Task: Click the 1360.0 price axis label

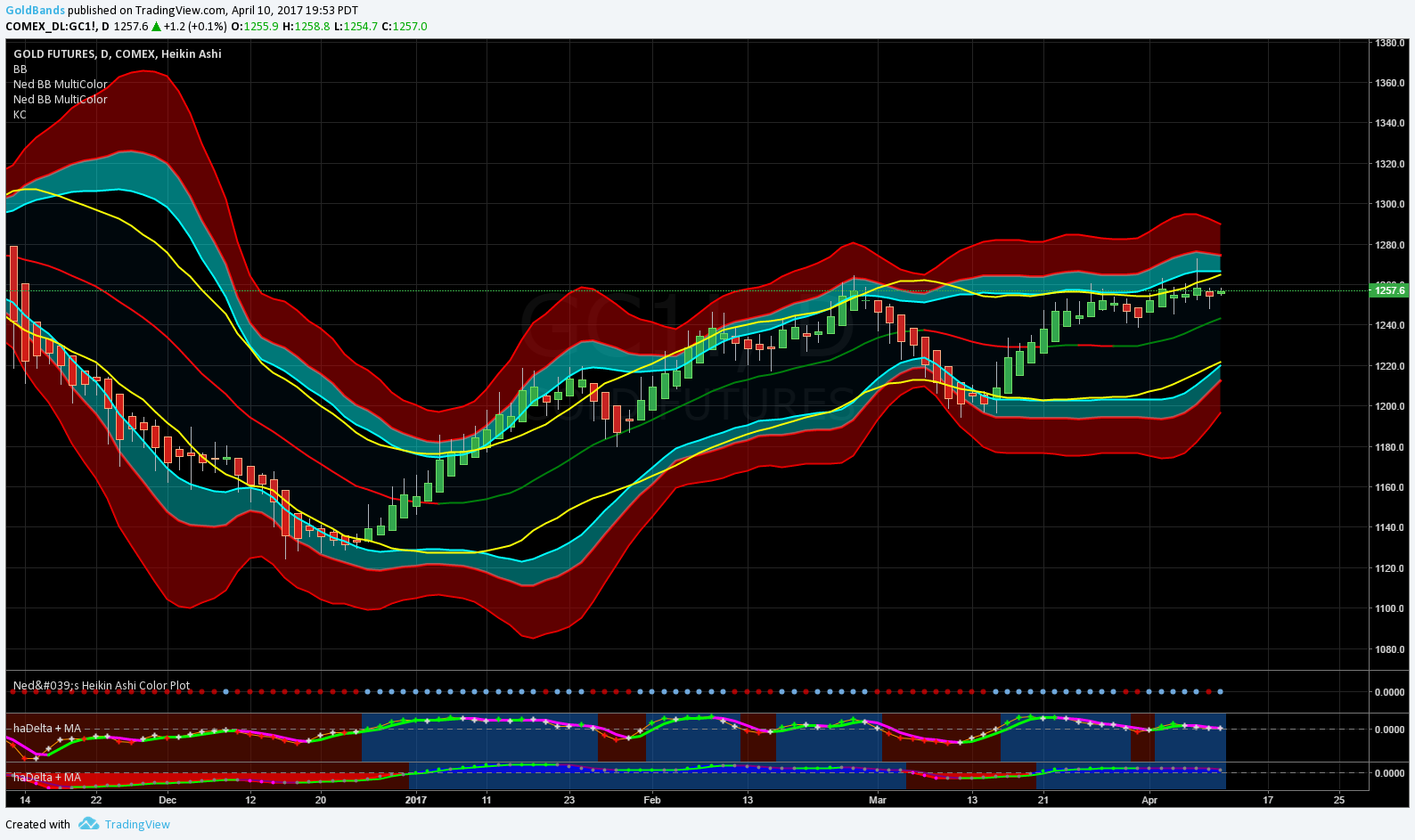Action: tap(1390, 83)
